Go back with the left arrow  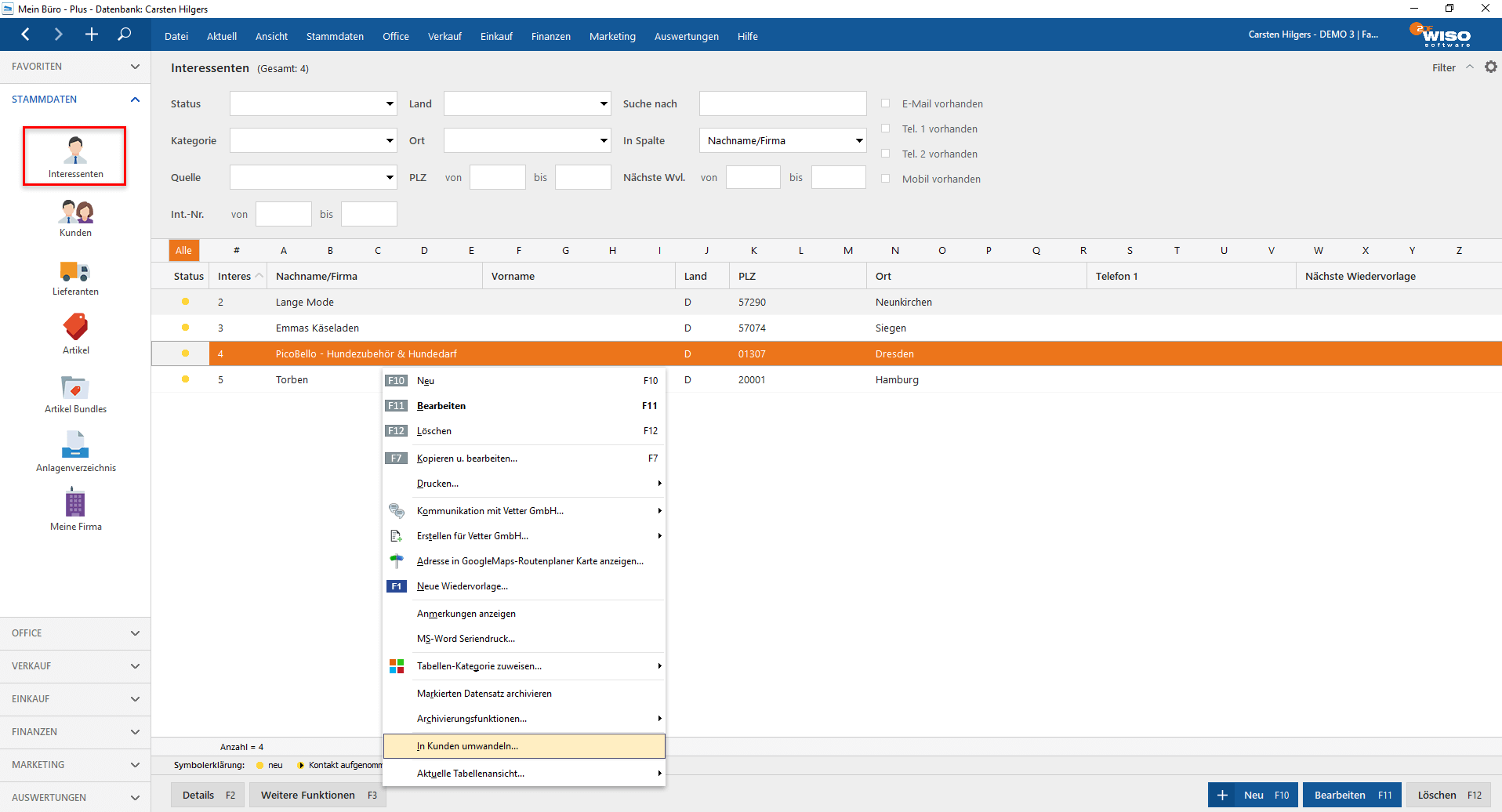click(26, 34)
